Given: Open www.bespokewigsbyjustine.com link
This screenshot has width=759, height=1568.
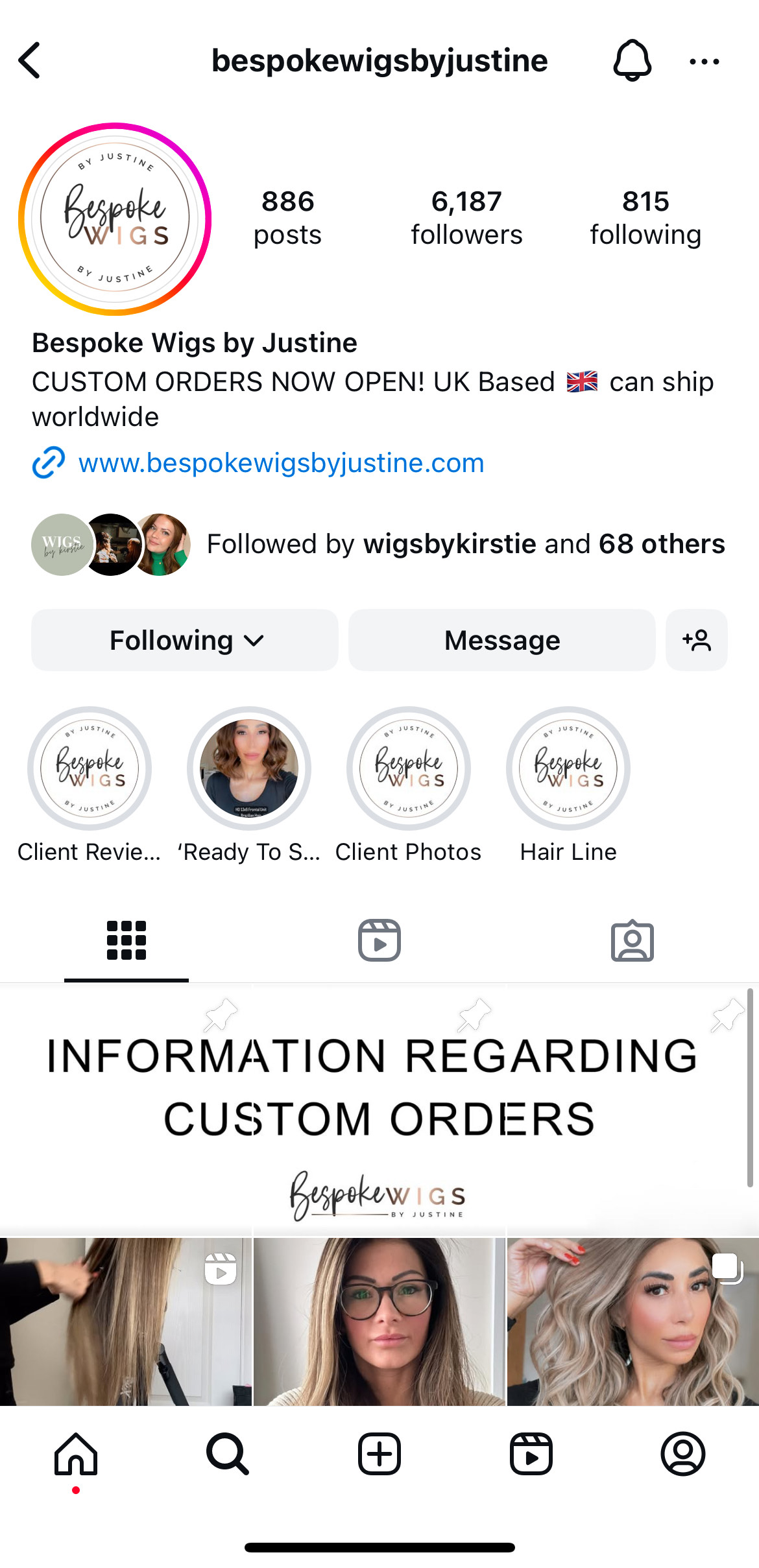Looking at the screenshot, I should tap(281, 463).
